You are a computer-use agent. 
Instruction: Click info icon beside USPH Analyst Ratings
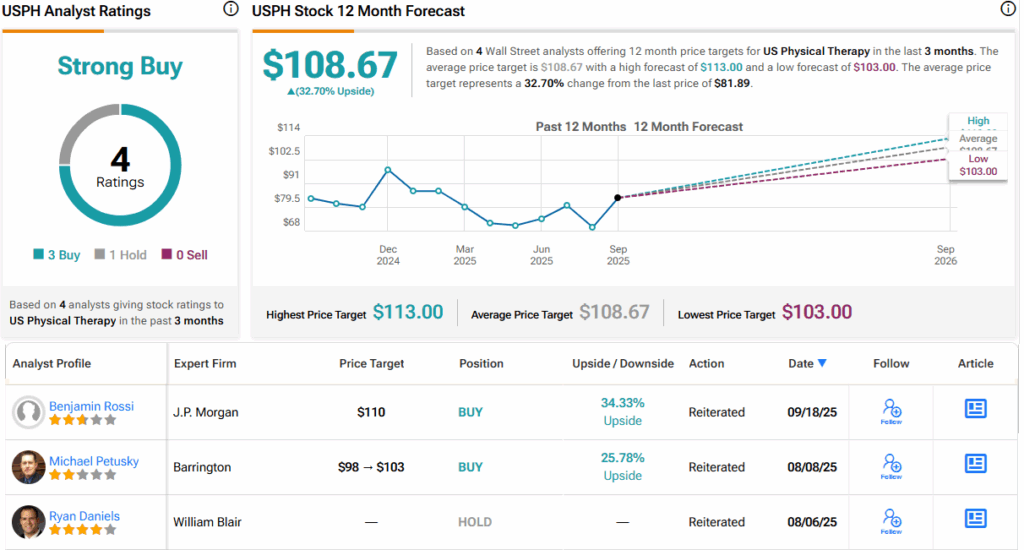(231, 10)
